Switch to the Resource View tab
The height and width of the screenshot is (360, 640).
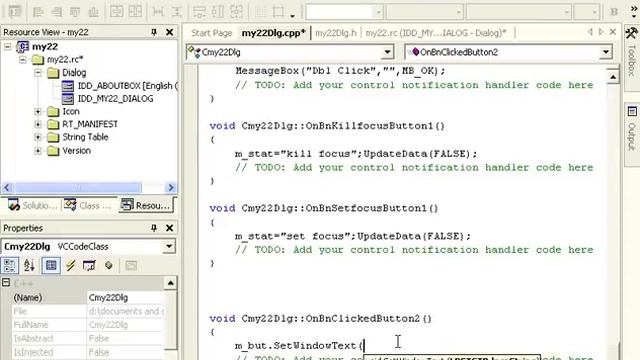pos(146,205)
